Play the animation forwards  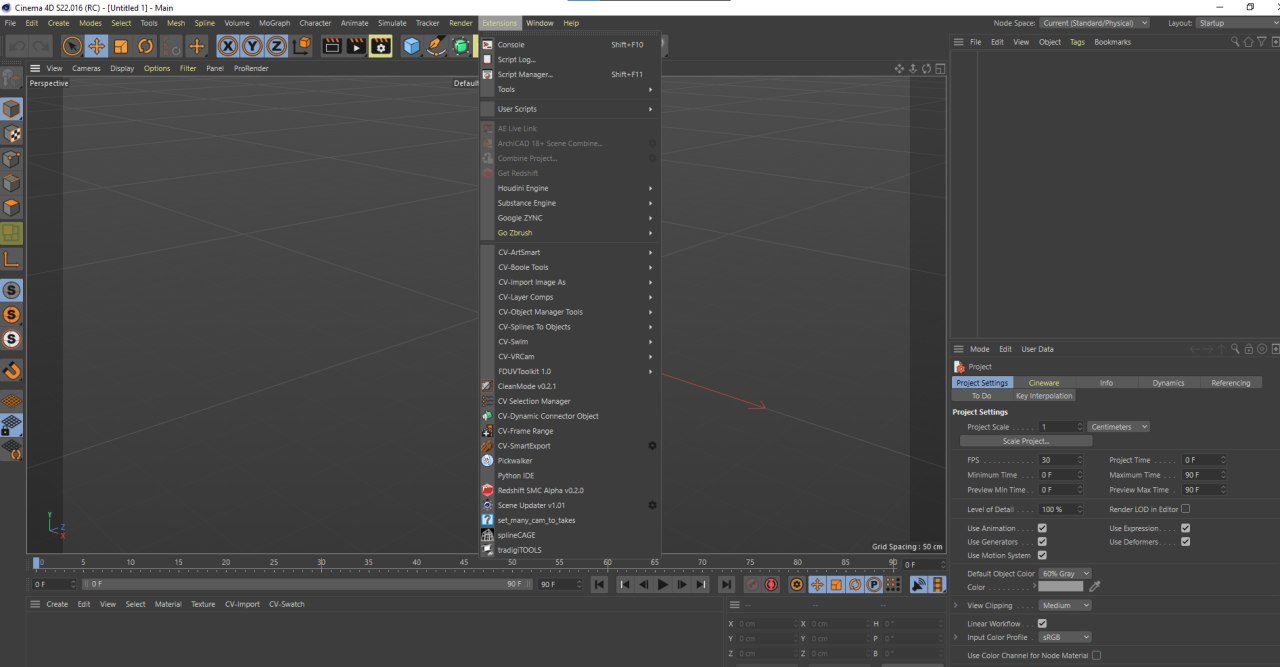coord(663,584)
